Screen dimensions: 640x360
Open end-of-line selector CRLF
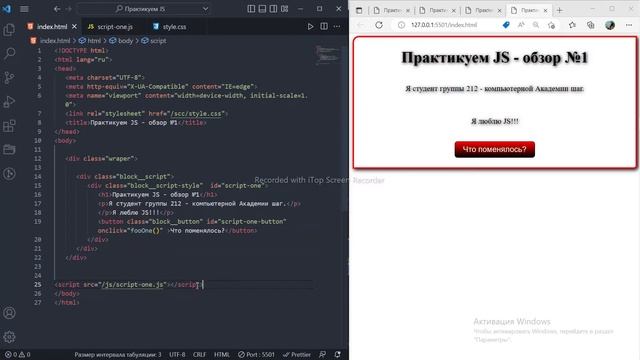[x=199, y=354]
